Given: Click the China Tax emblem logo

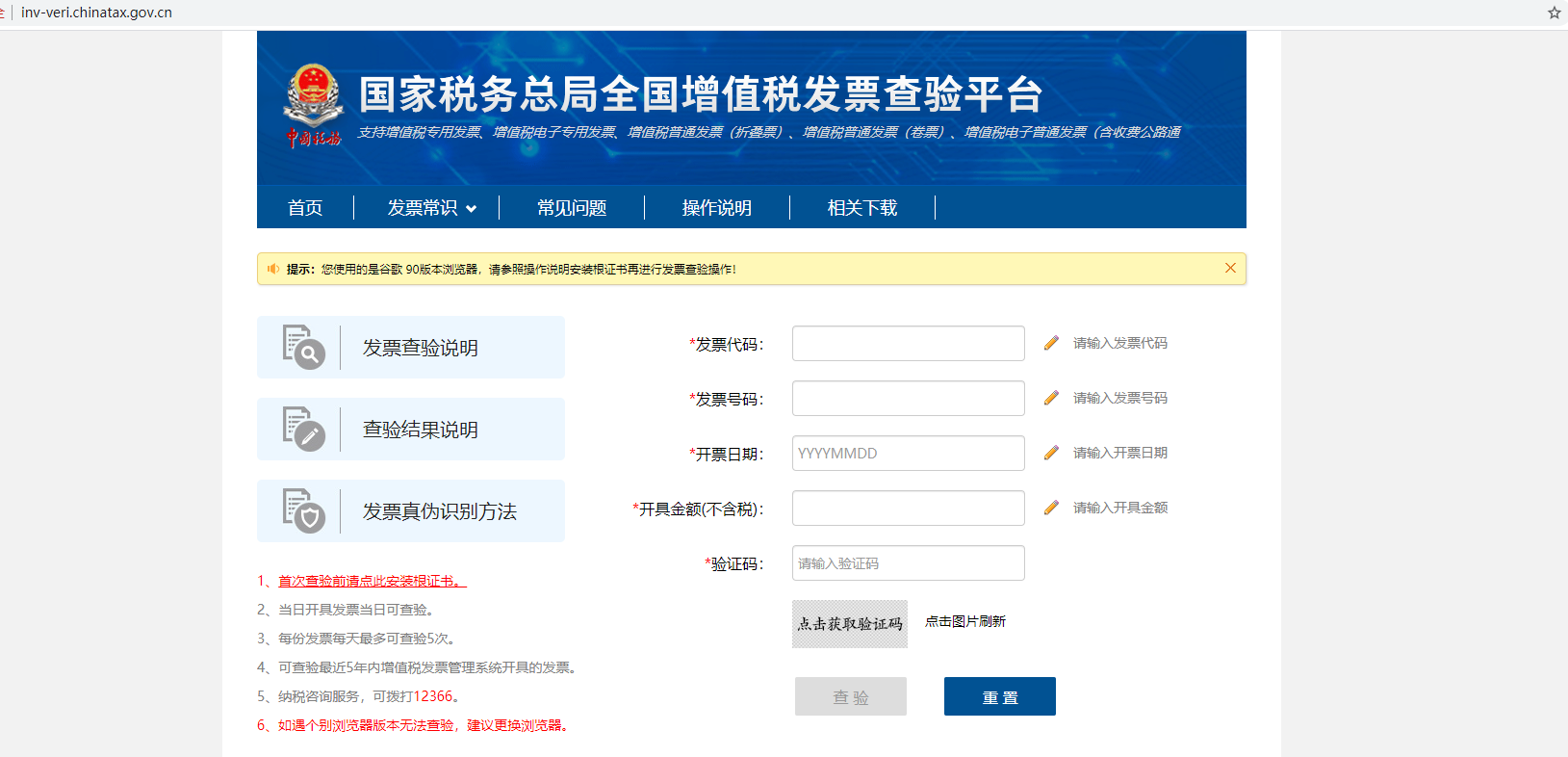Looking at the screenshot, I should click(313, 105).
